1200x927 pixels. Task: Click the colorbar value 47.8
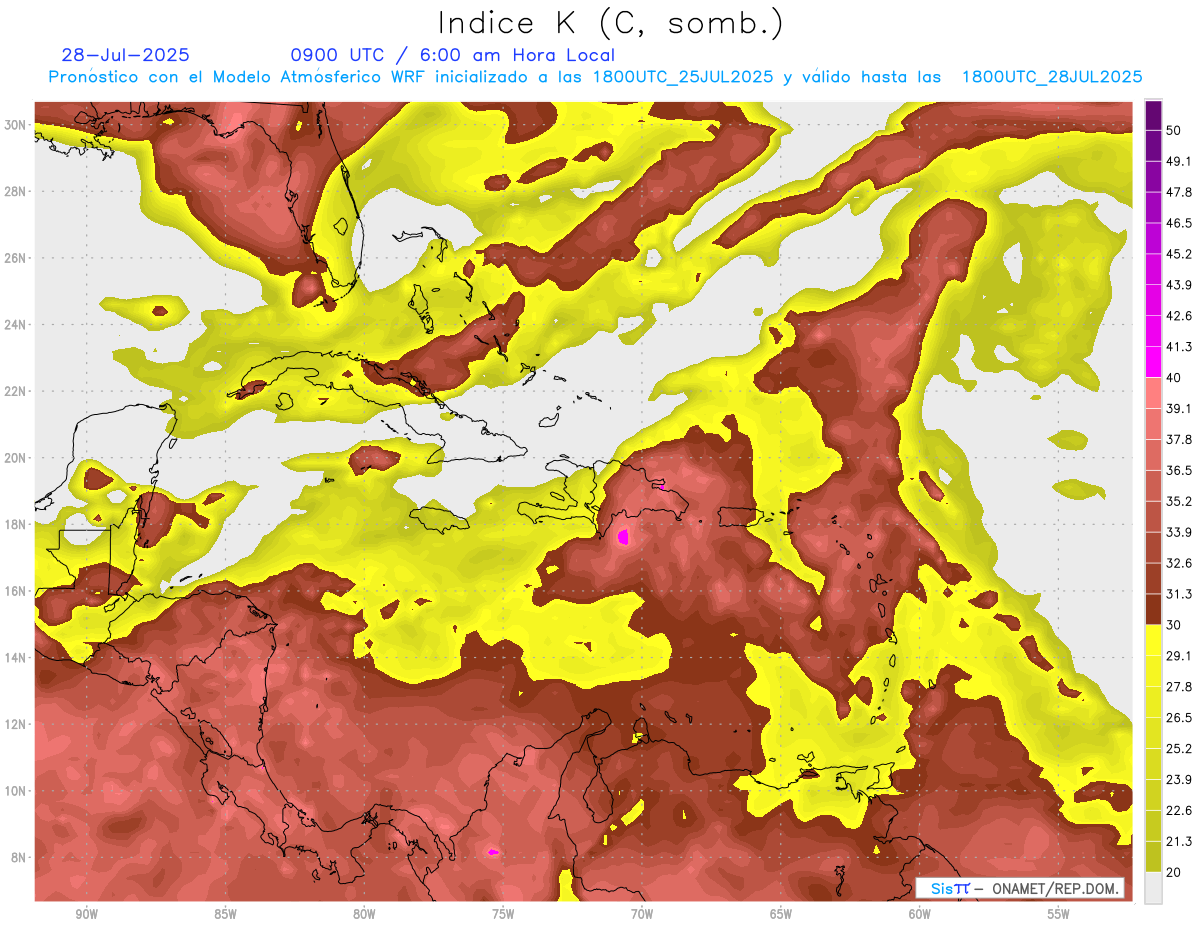(x=1179, y=192)
